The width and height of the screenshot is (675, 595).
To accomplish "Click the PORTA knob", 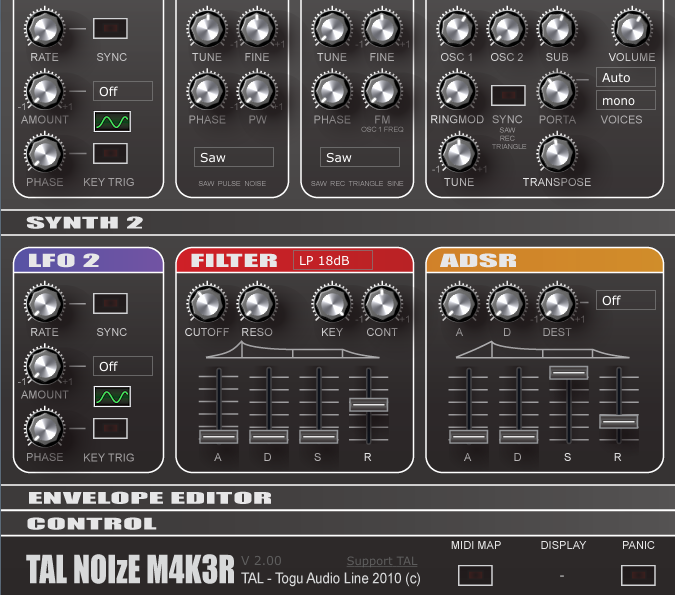I will click(557, 91).
